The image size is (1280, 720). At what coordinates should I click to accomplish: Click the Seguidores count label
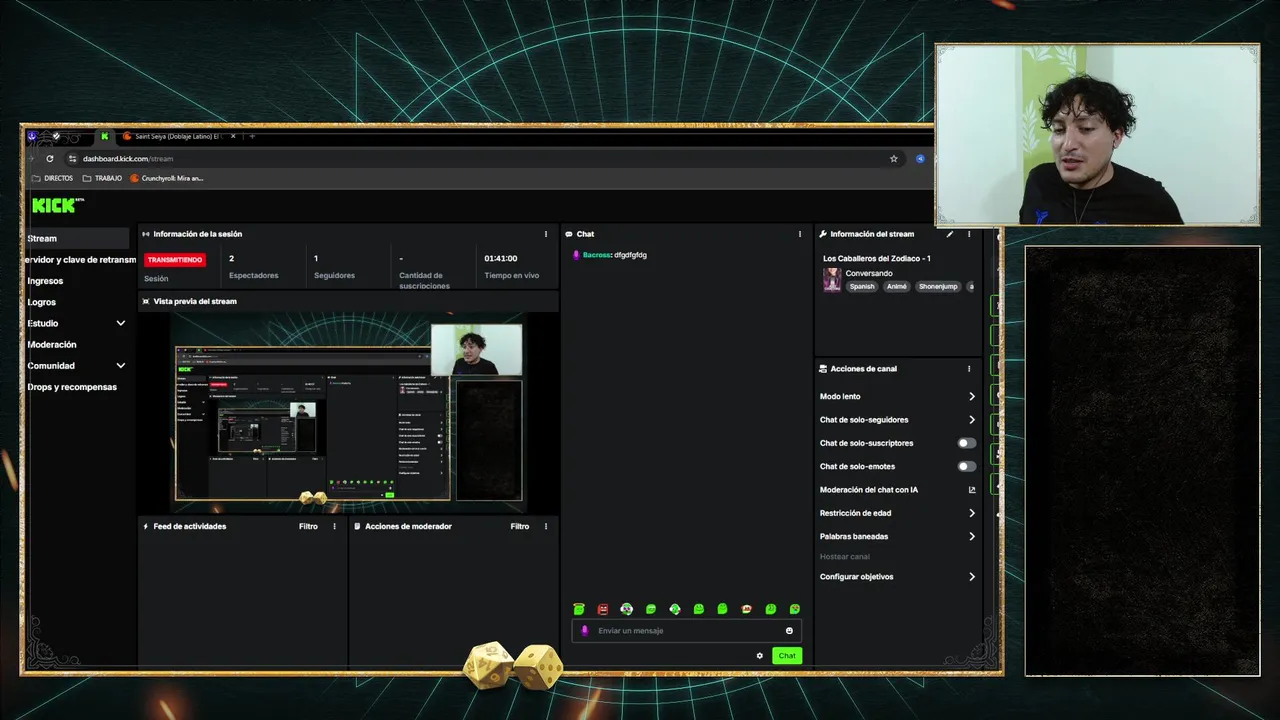point(333,275)
